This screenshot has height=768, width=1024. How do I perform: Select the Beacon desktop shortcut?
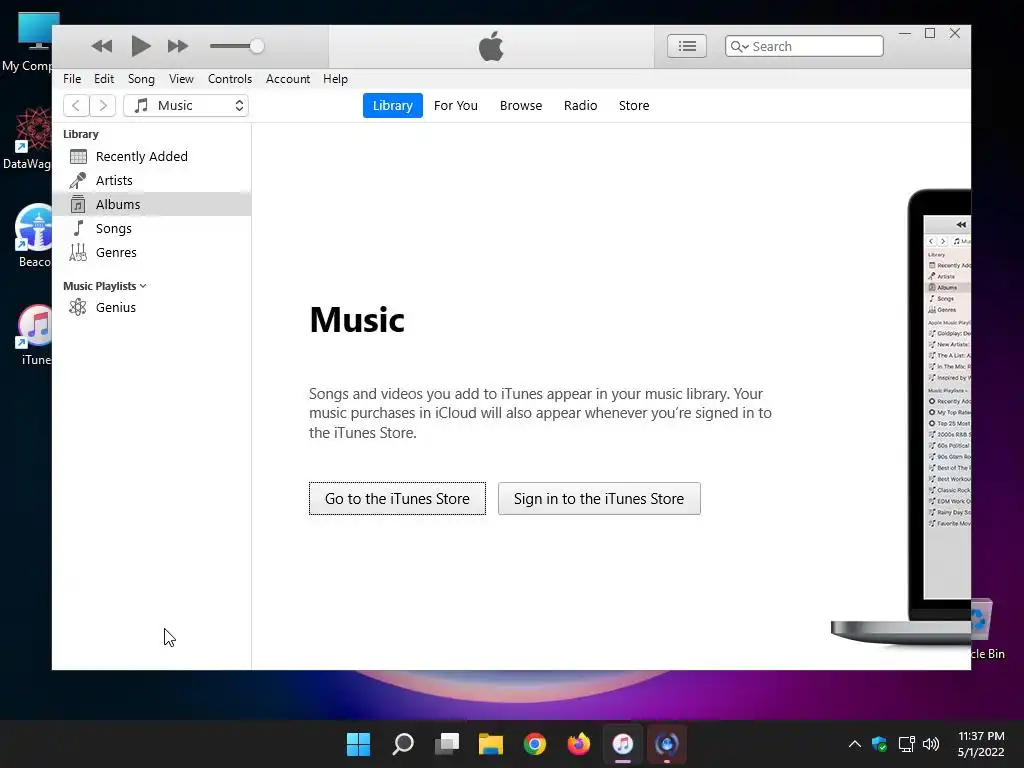tap(33, 236)
